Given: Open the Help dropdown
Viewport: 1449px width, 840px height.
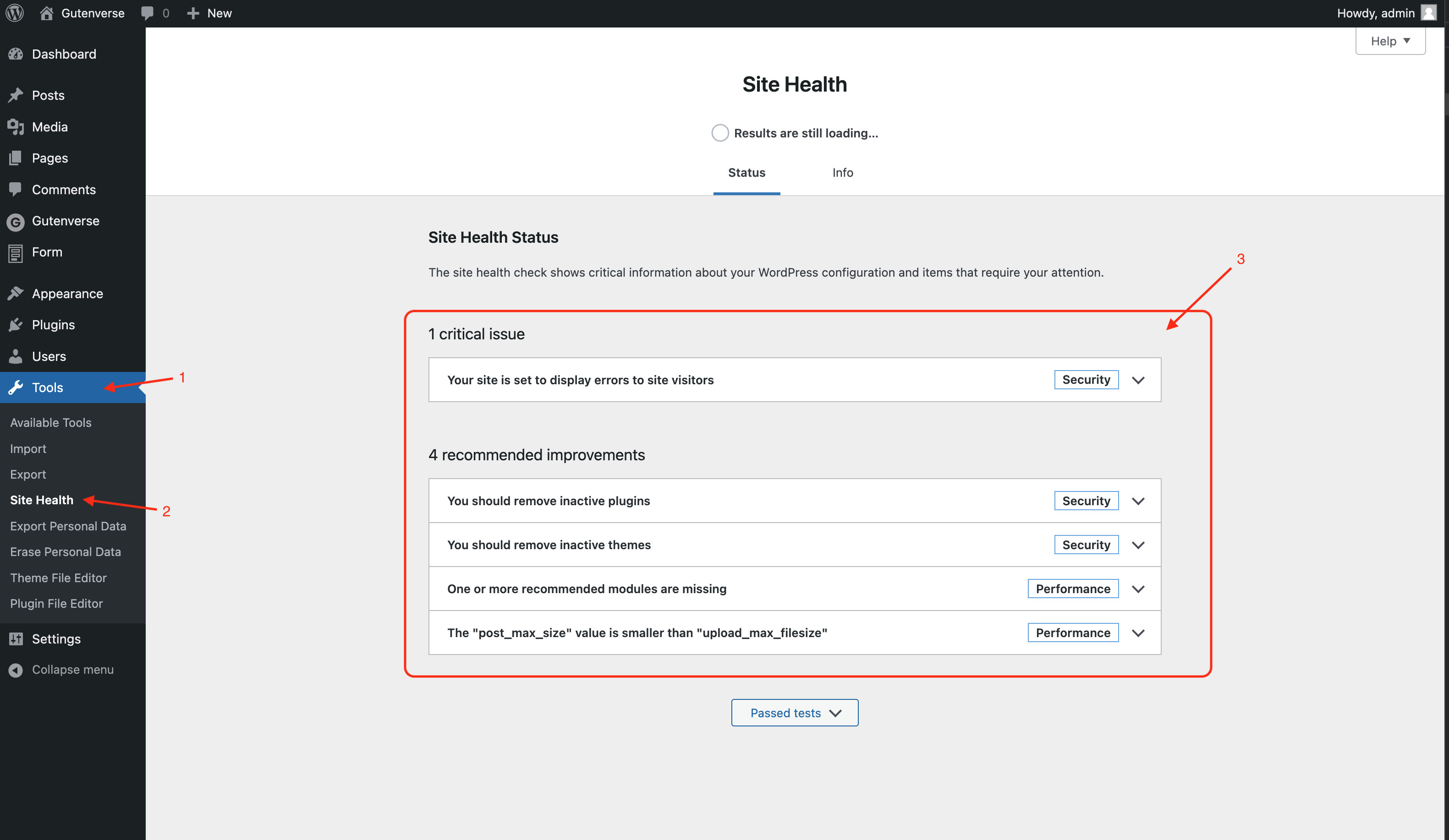Looking at the screenshot, I should (1390, 41).
